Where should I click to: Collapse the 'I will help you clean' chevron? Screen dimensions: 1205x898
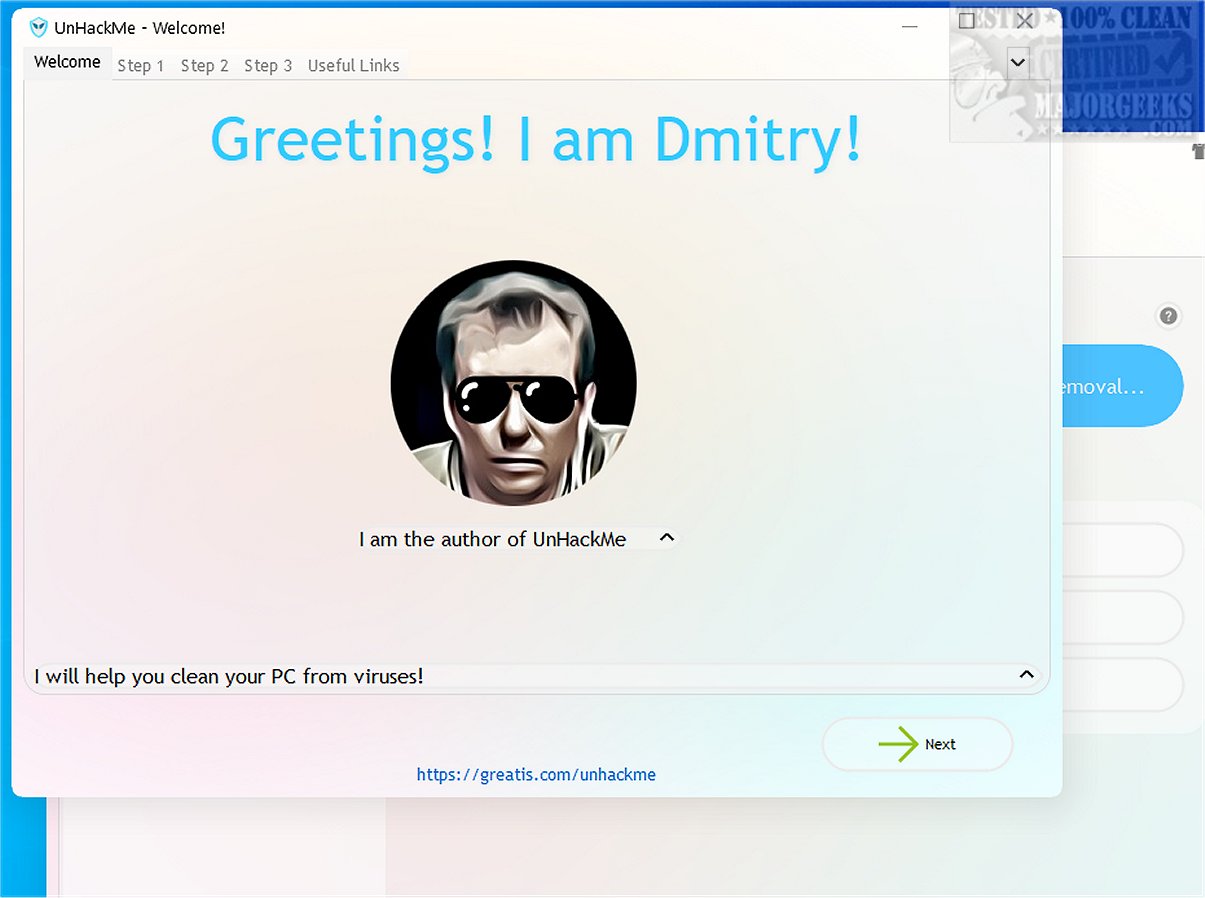[1026, 675]
